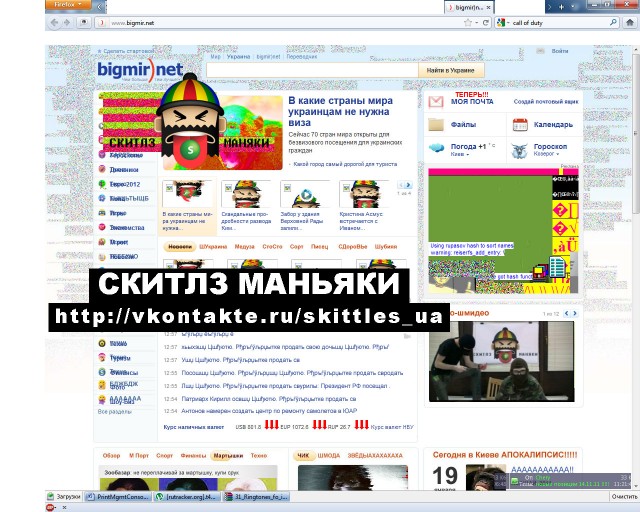Viewport: 640px width, 512px height.
Task: Expand the Погода city dropdown Киев
Action: (461, 155)
